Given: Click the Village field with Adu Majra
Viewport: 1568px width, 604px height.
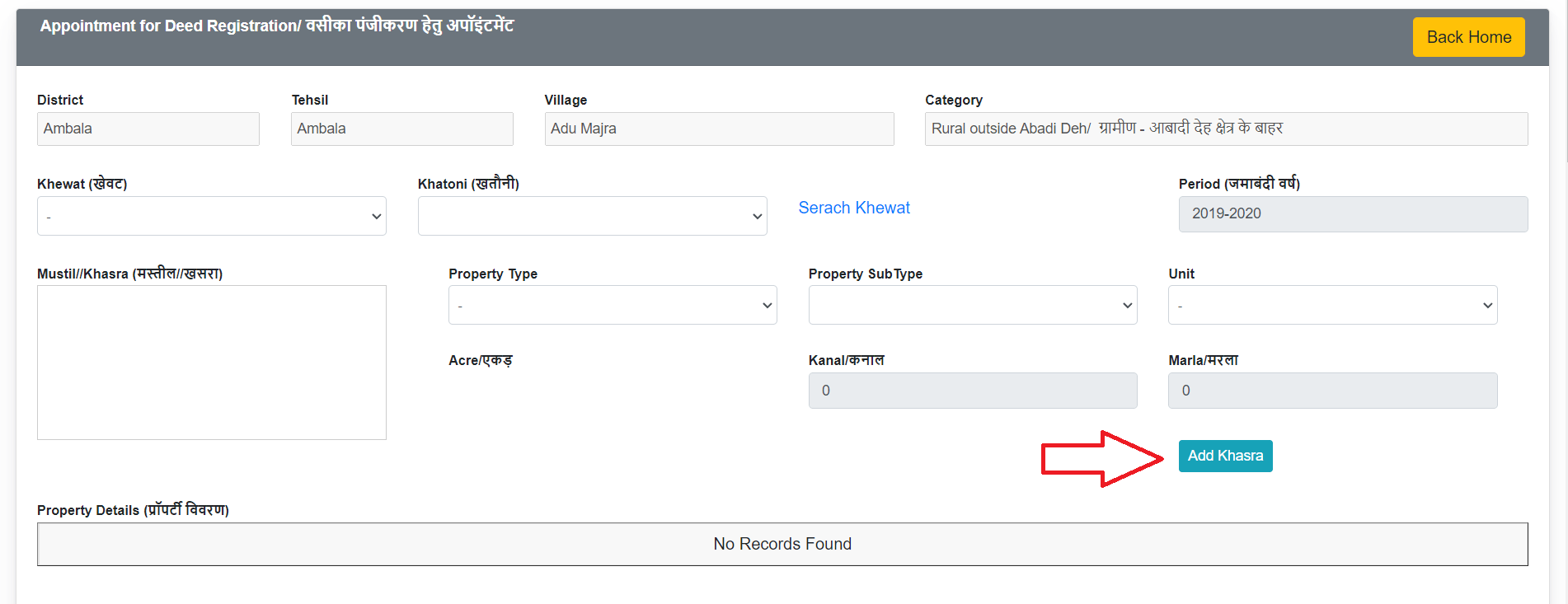Looking at the screenshot, I should click(719, 129).
